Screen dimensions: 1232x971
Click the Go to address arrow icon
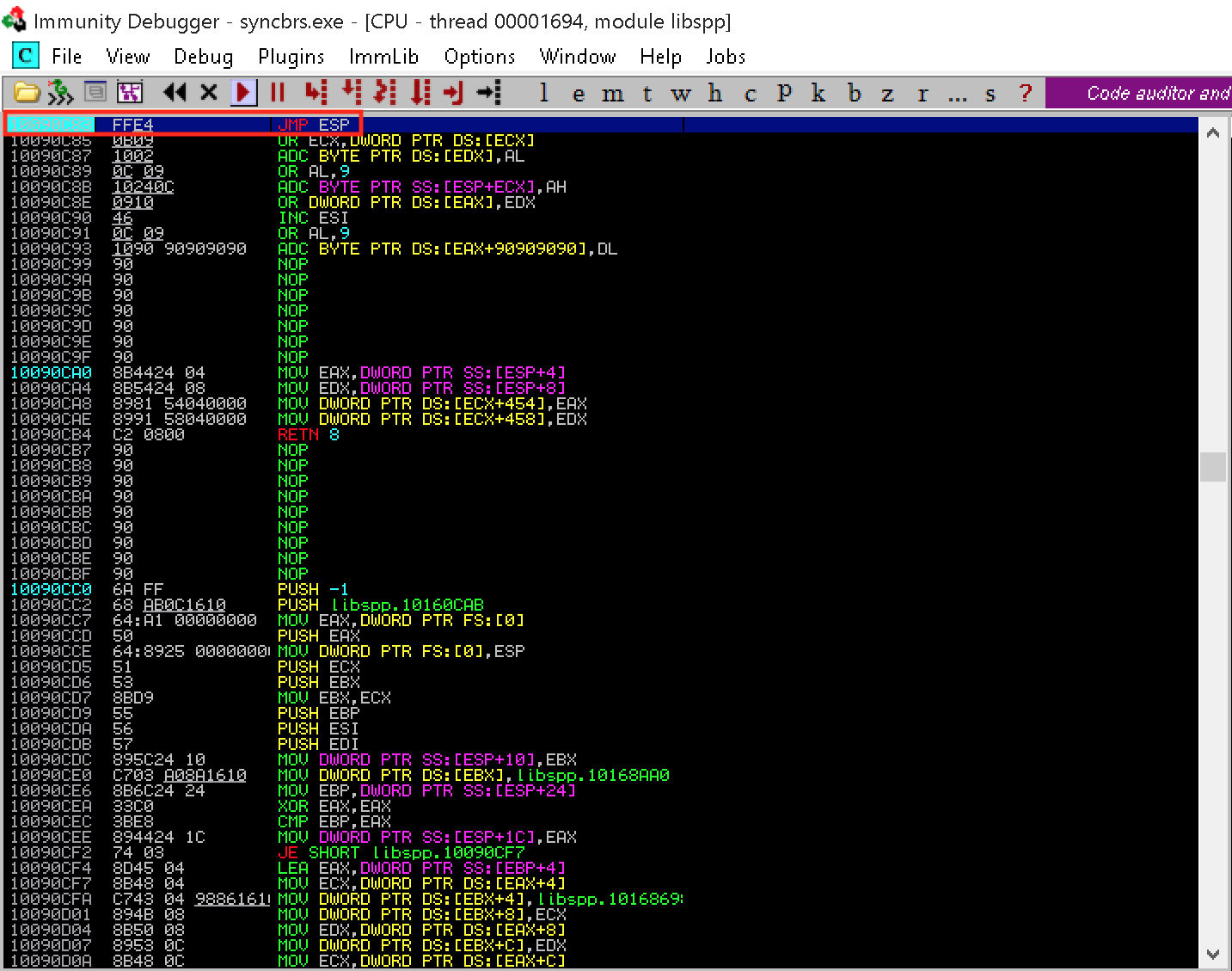[488, 92]
